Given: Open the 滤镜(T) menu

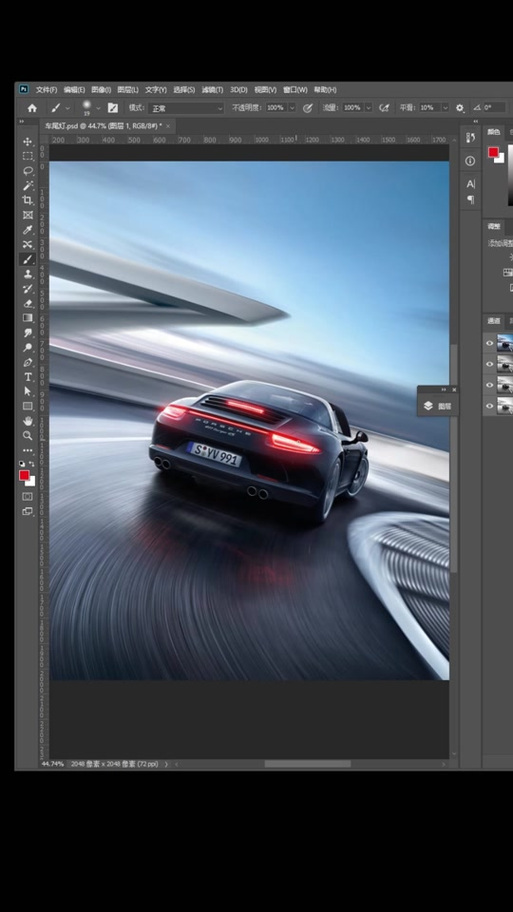Looking at the screenshot, I should (212, 90).
